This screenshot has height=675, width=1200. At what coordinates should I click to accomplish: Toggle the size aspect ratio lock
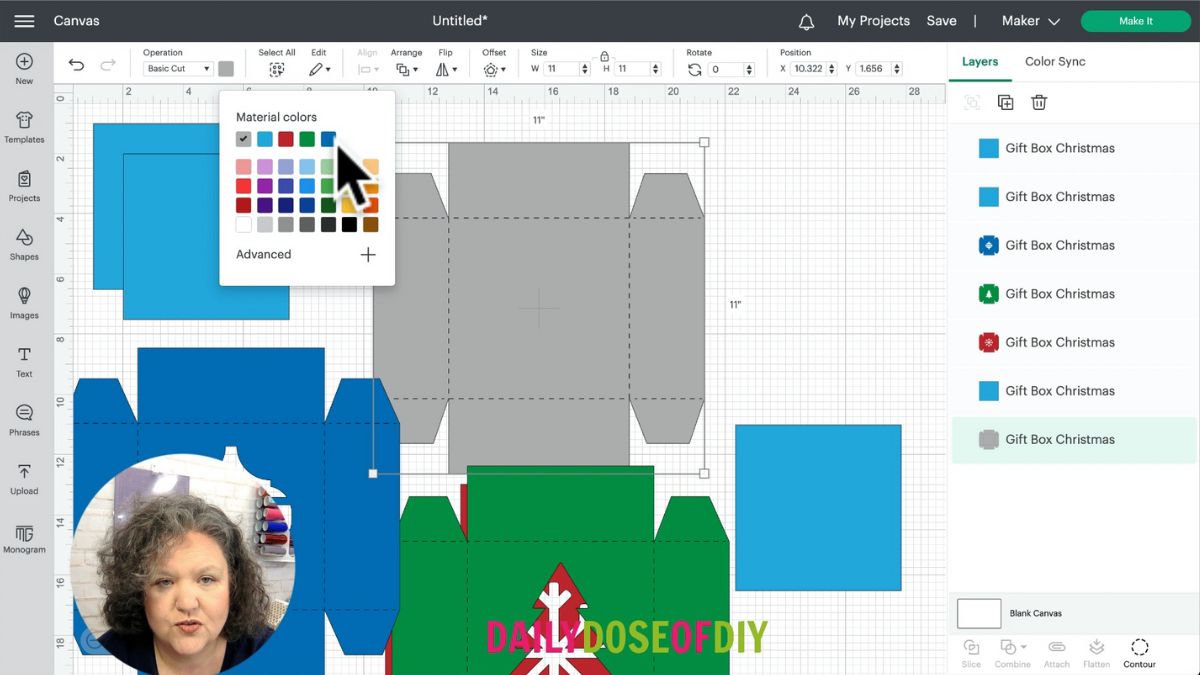604,57
